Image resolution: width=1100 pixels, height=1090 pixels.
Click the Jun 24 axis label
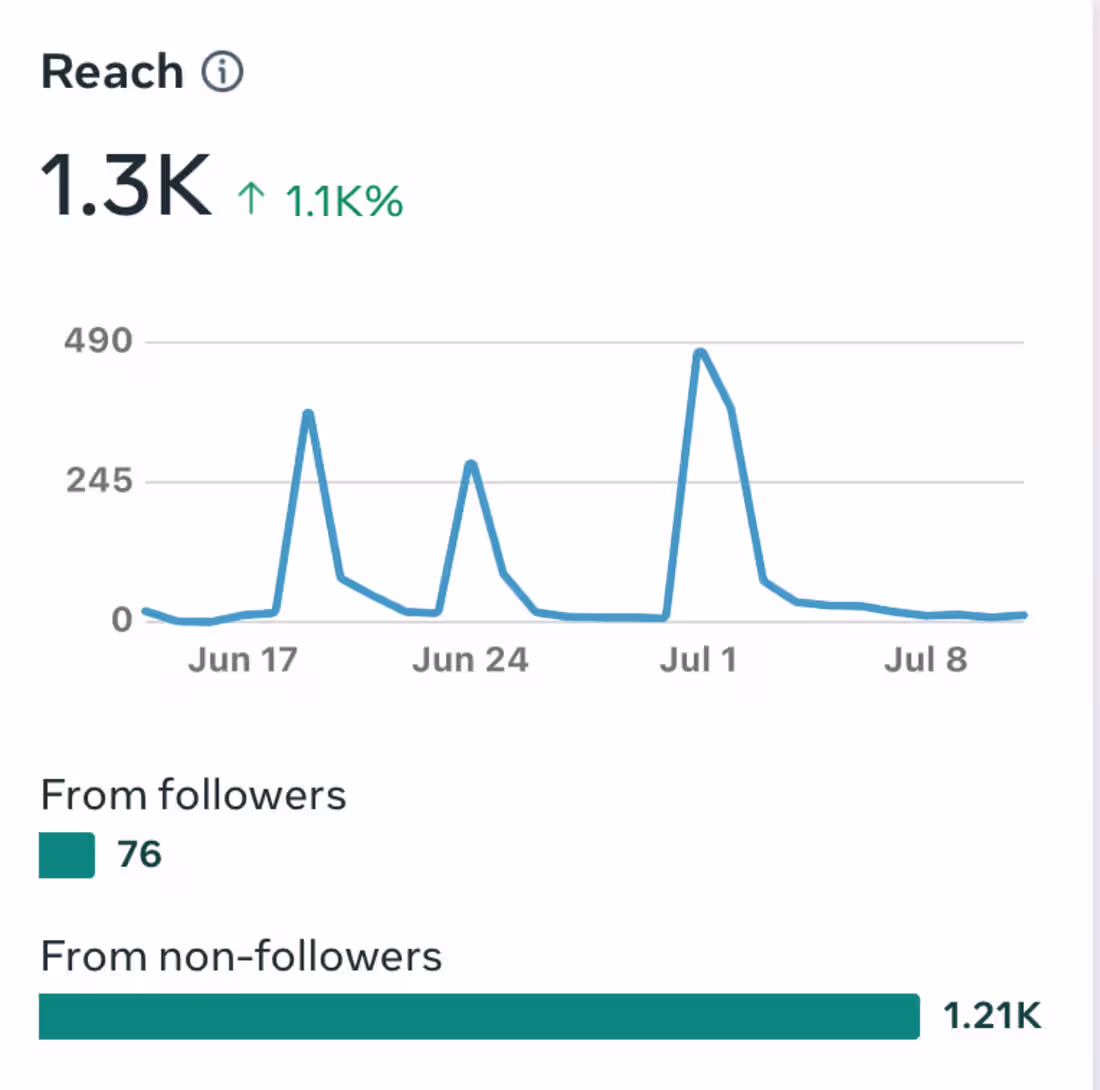point(470,660)
